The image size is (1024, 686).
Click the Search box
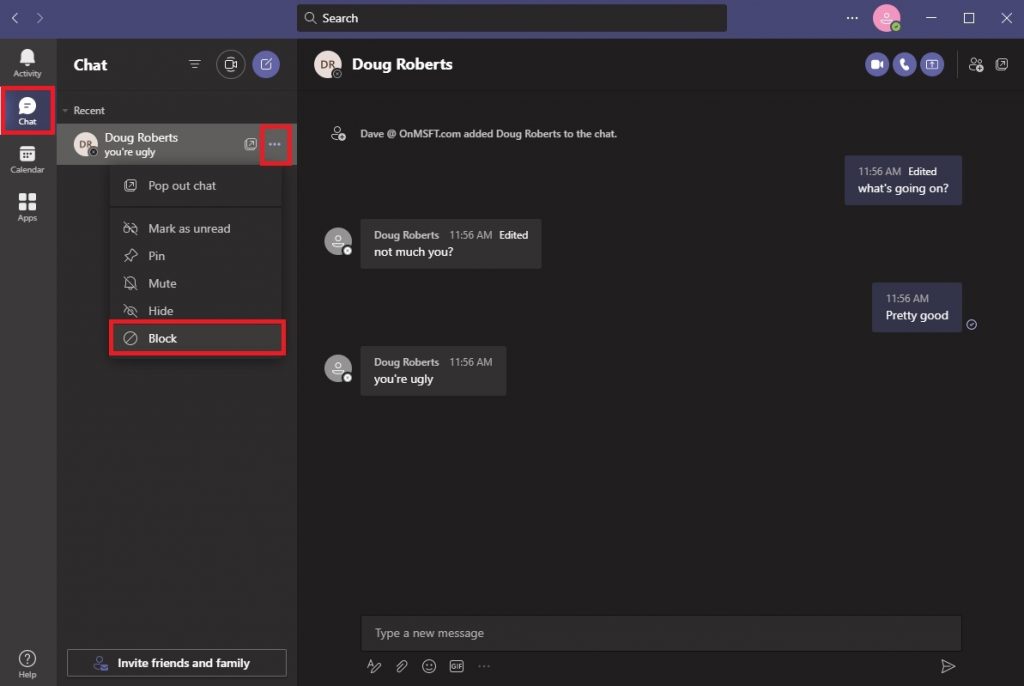(x=511, y=18)
